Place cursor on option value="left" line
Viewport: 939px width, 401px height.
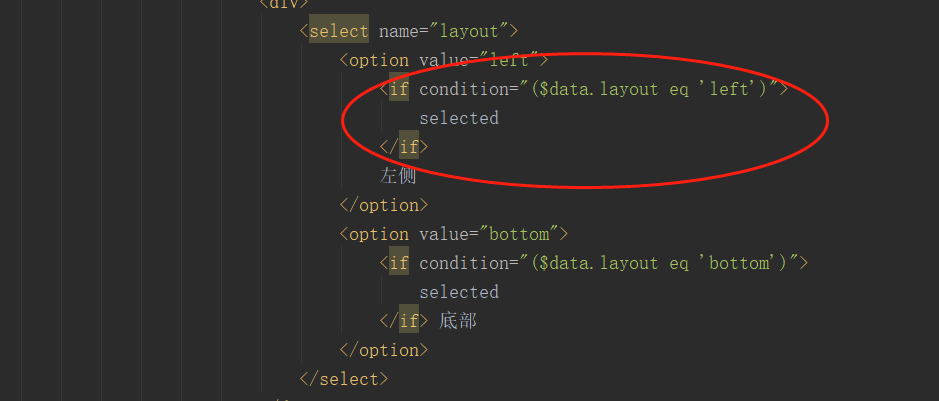443,60
